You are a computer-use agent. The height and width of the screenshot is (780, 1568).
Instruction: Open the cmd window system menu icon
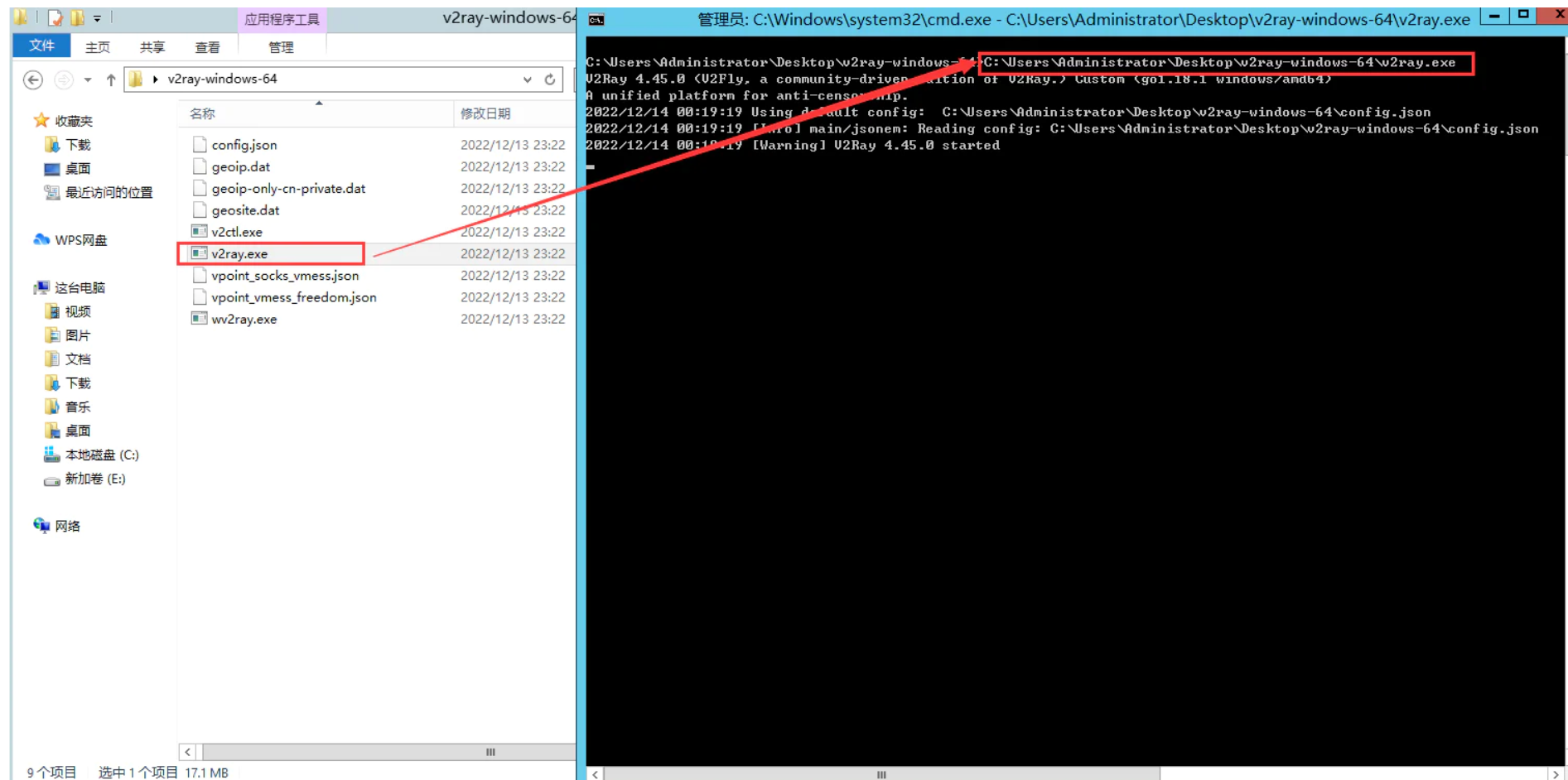(x=596, y=20)
